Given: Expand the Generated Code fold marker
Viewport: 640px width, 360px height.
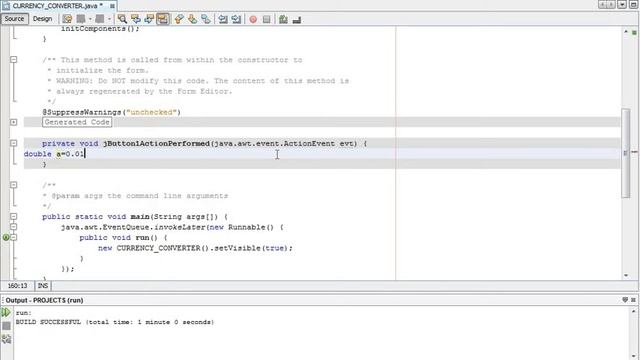Looking at the screenshot, I should tap(13, 122).
